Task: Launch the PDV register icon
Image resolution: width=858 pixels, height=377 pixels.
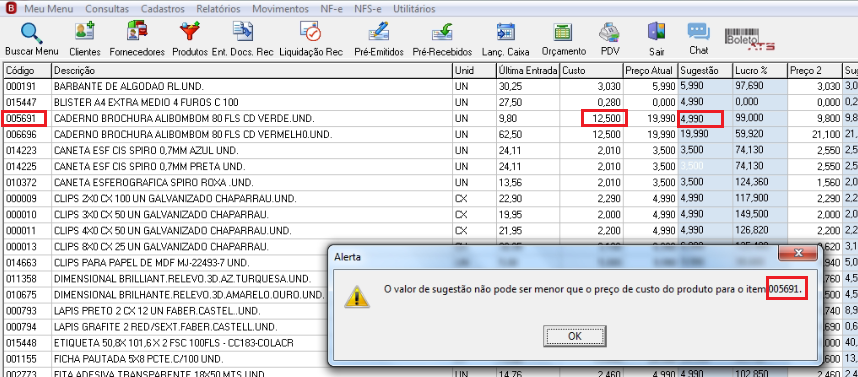Action: (x=609, y=32)
